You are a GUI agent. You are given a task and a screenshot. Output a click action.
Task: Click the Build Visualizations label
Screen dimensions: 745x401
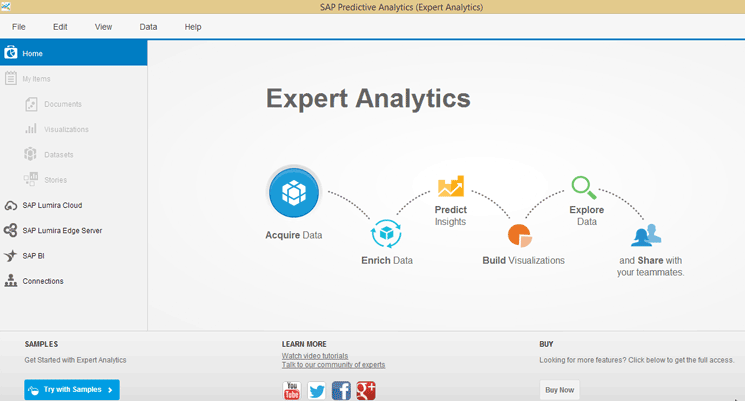click(x=523, y=260)
